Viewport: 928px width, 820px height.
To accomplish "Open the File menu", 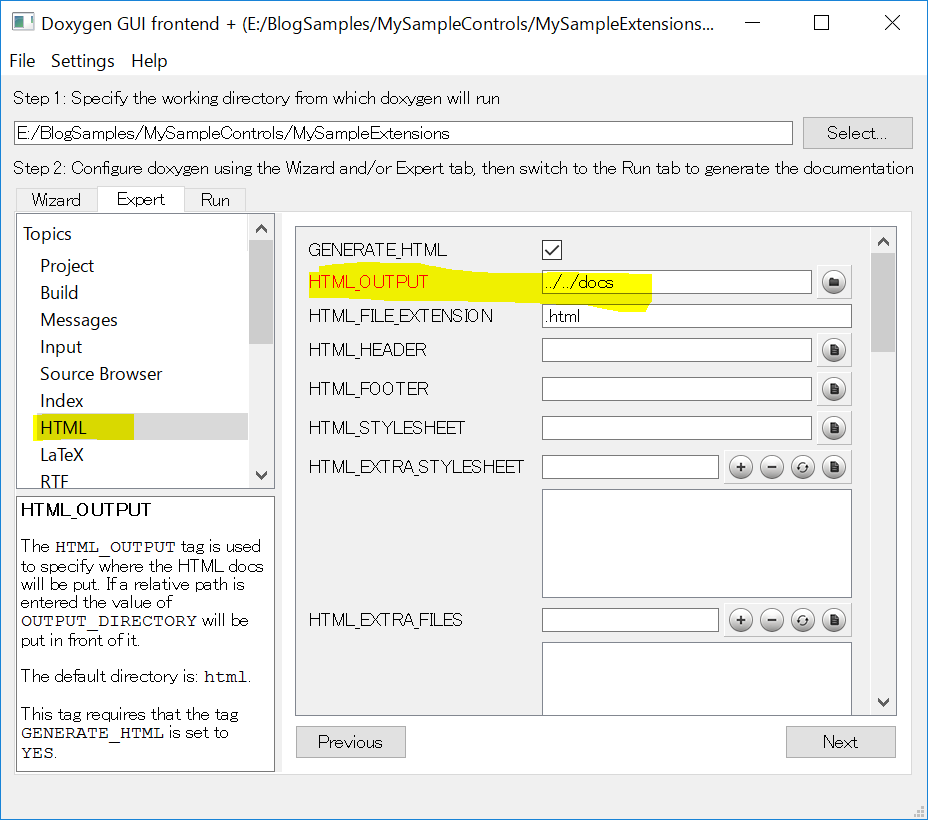I will 22,61.
